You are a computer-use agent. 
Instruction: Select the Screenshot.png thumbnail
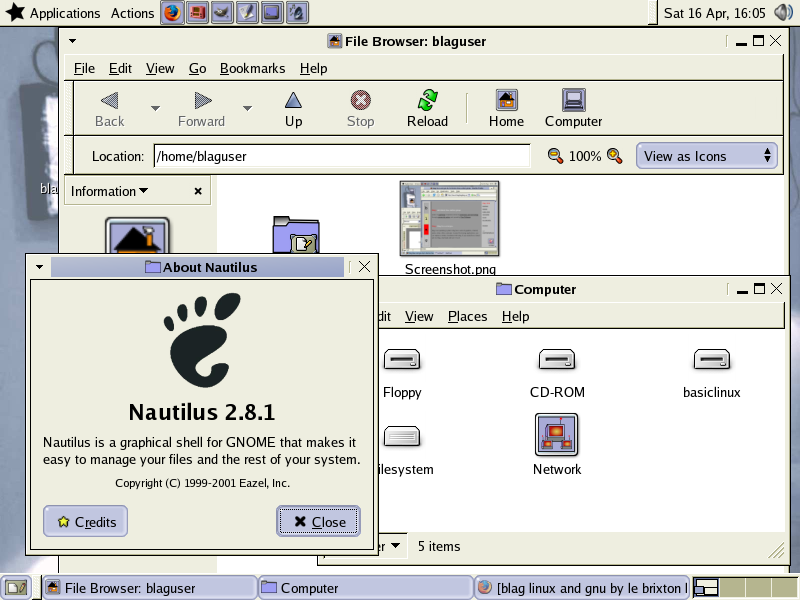[449, 218]
